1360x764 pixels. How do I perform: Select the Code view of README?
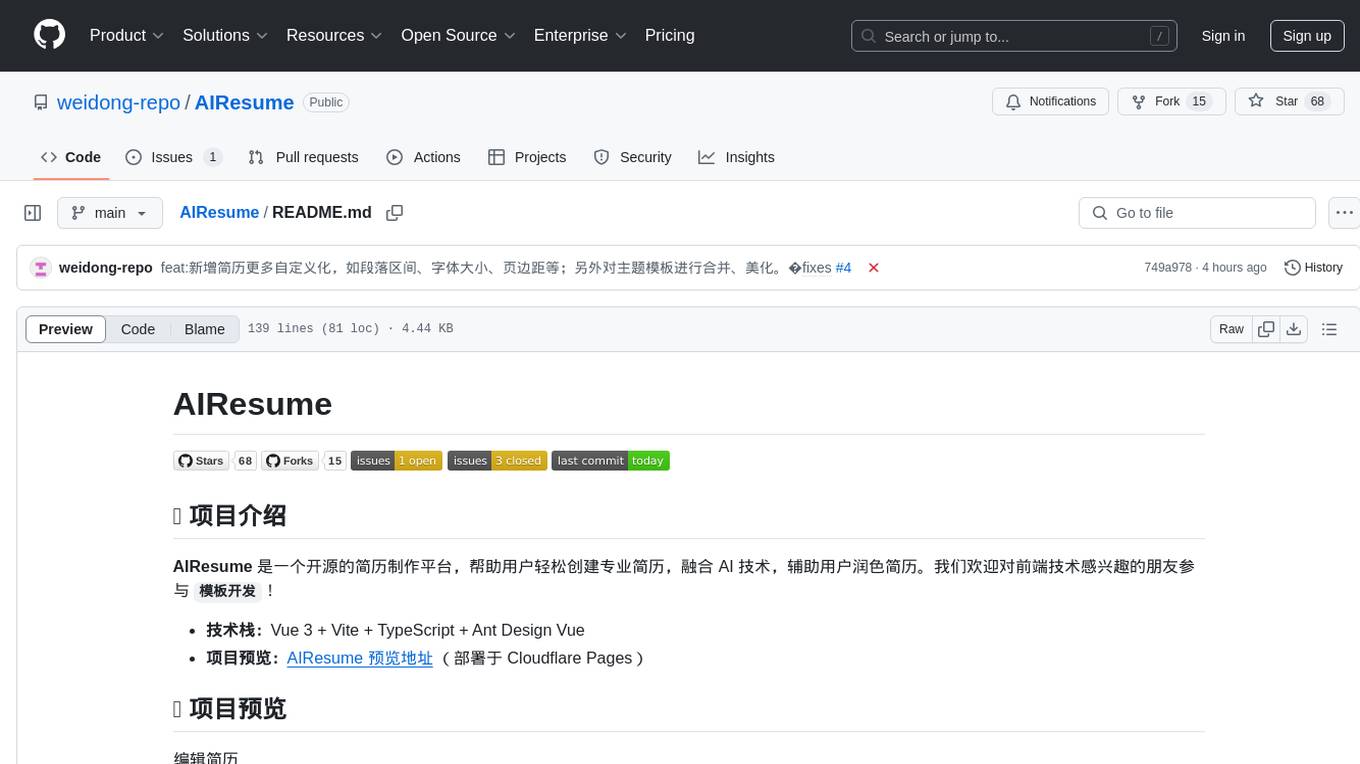tap(138, 329)
